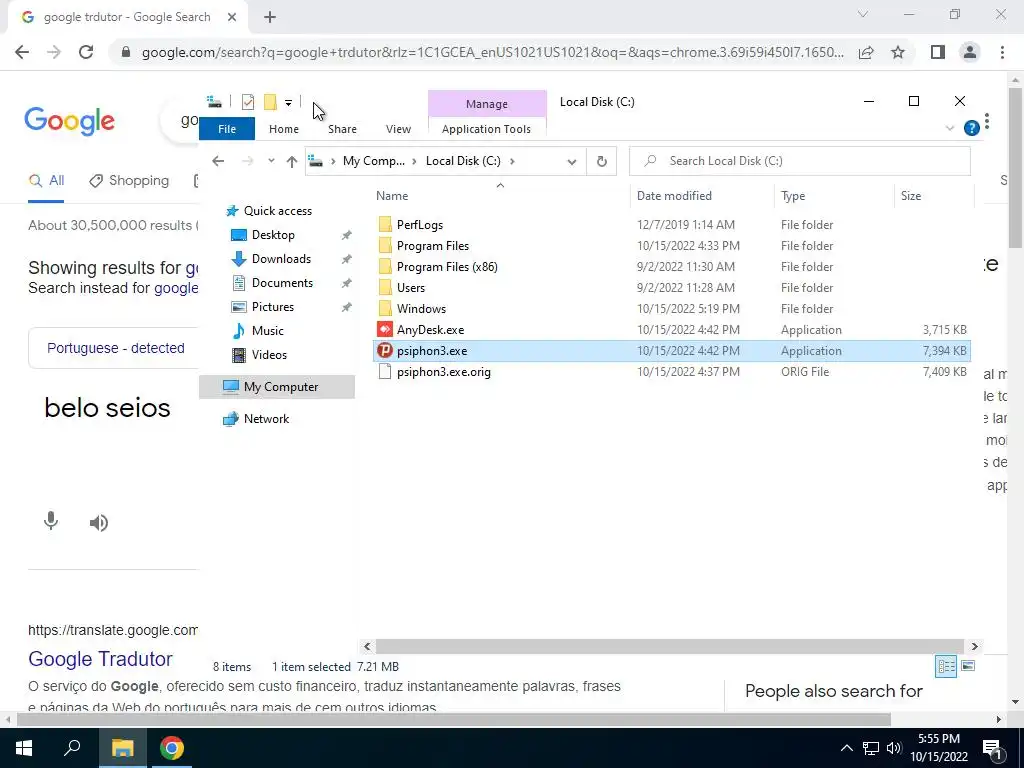Open Chrome profile avatar menu
Viewport: 1024px width, 768px height.
970,52
